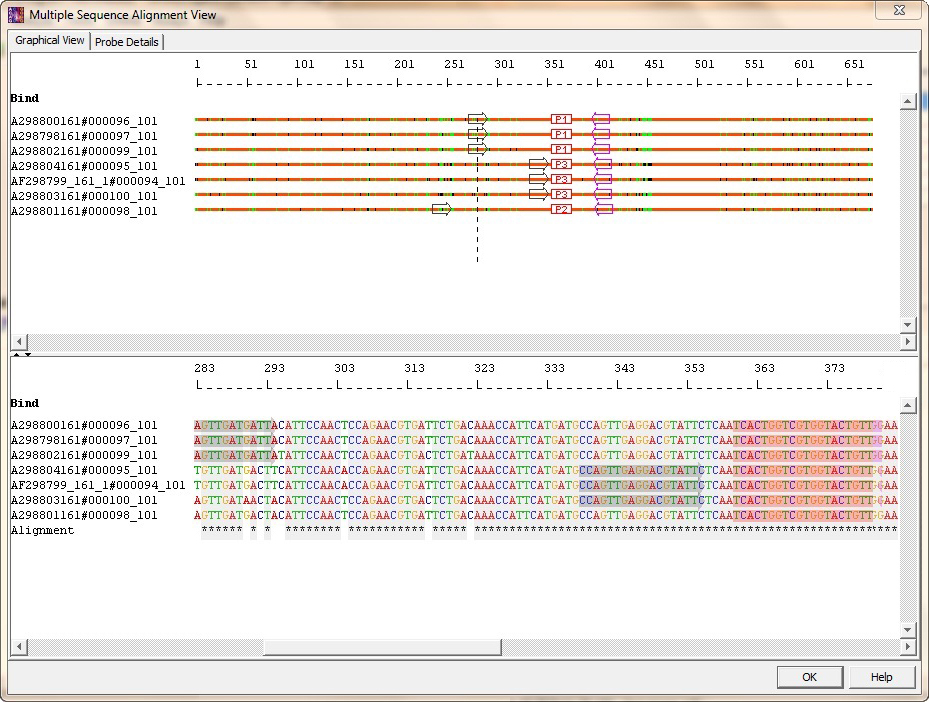Select A298800161#000096_101 in the sequence pane

pos(84,425)
